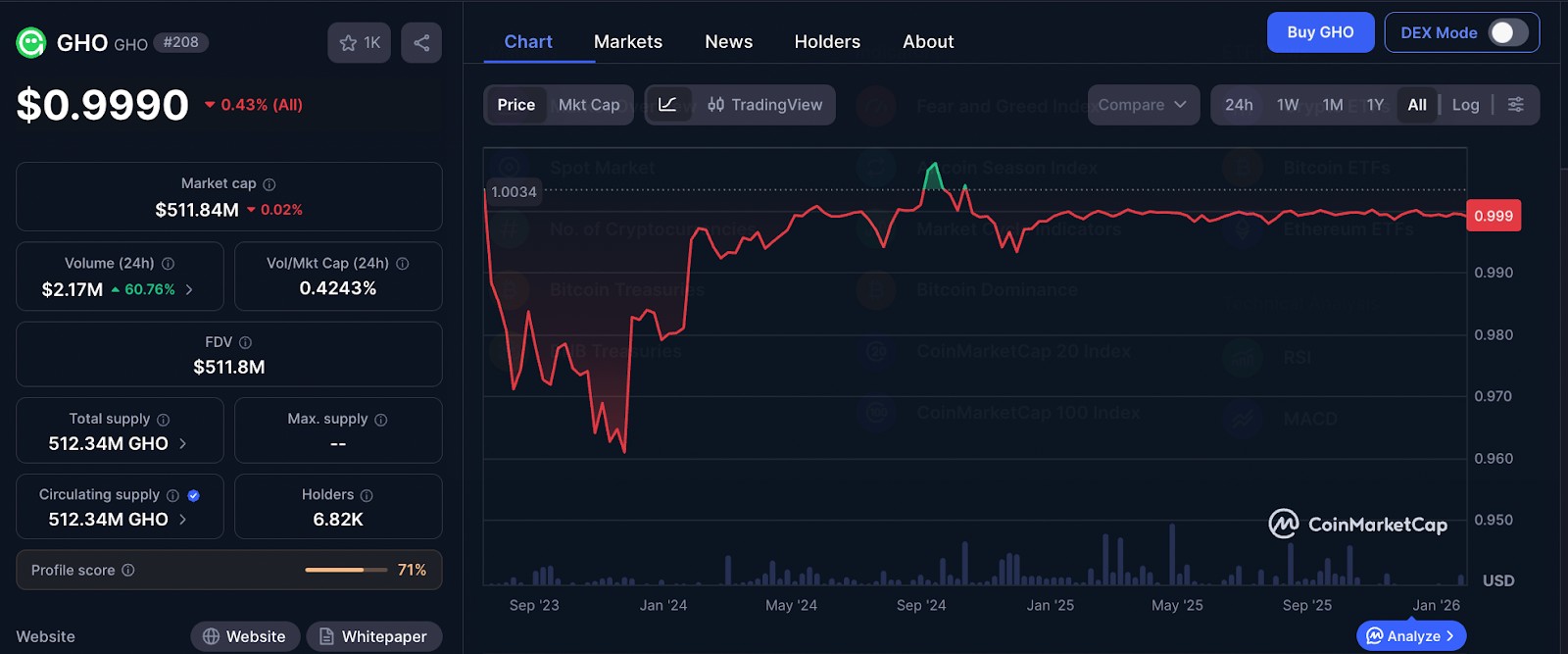Click Buy GHO button
Image resolution: width=1568 pixels, height=654 pixels.
pyautogui.click(x=1320, y=32)
